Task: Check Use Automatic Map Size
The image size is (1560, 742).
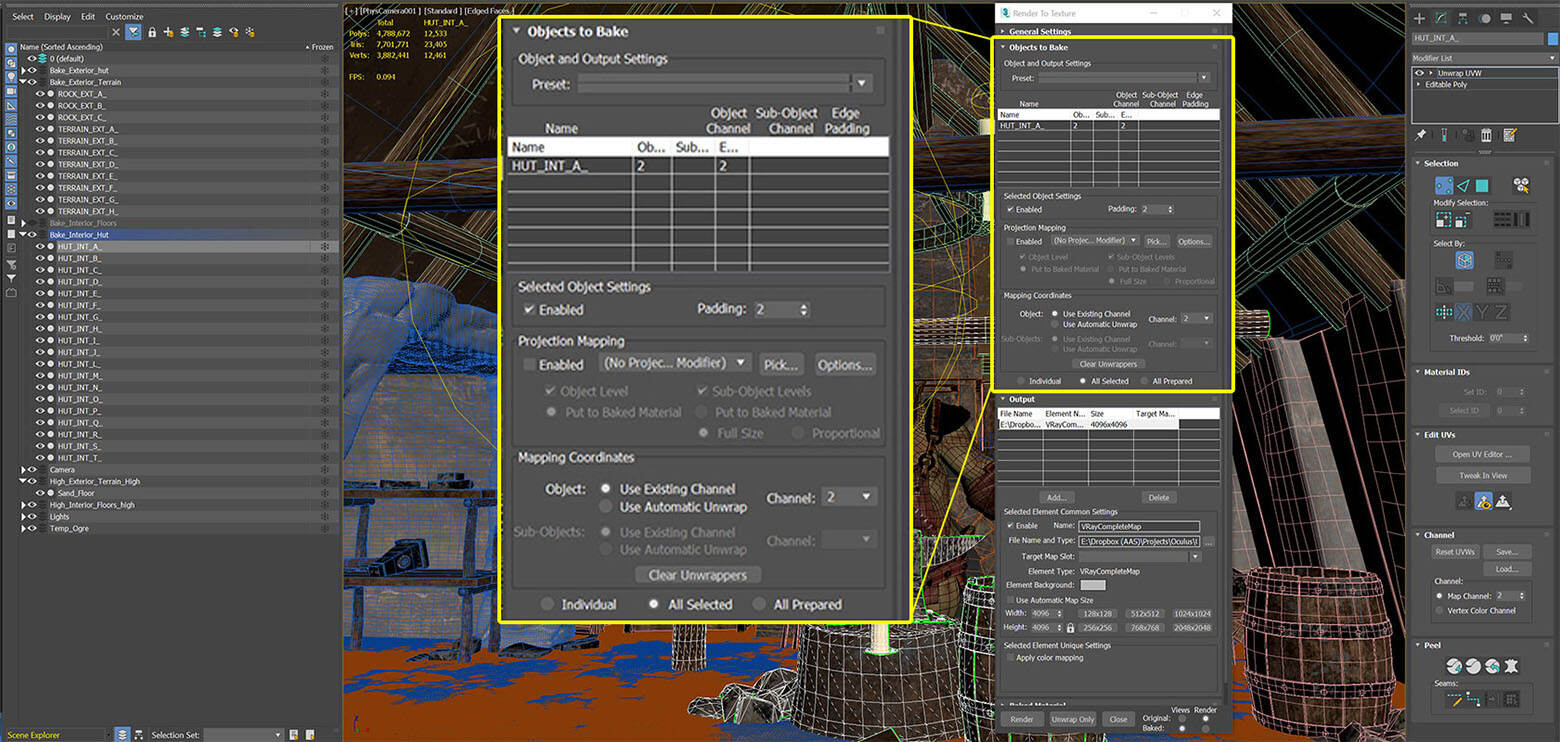Action: tap(1010, 600)
